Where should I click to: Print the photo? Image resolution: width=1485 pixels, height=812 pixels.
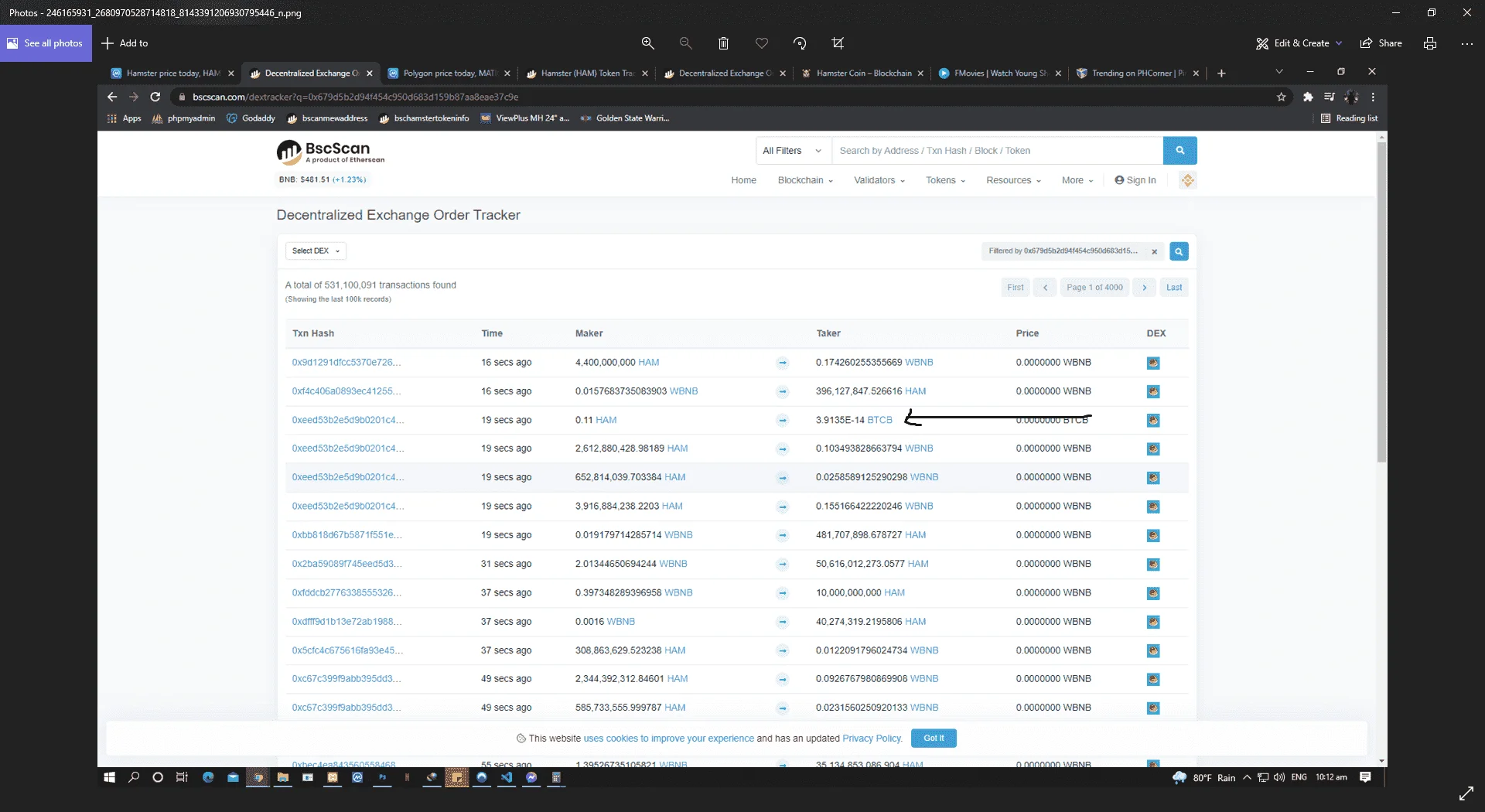[x=1430, y=43]
